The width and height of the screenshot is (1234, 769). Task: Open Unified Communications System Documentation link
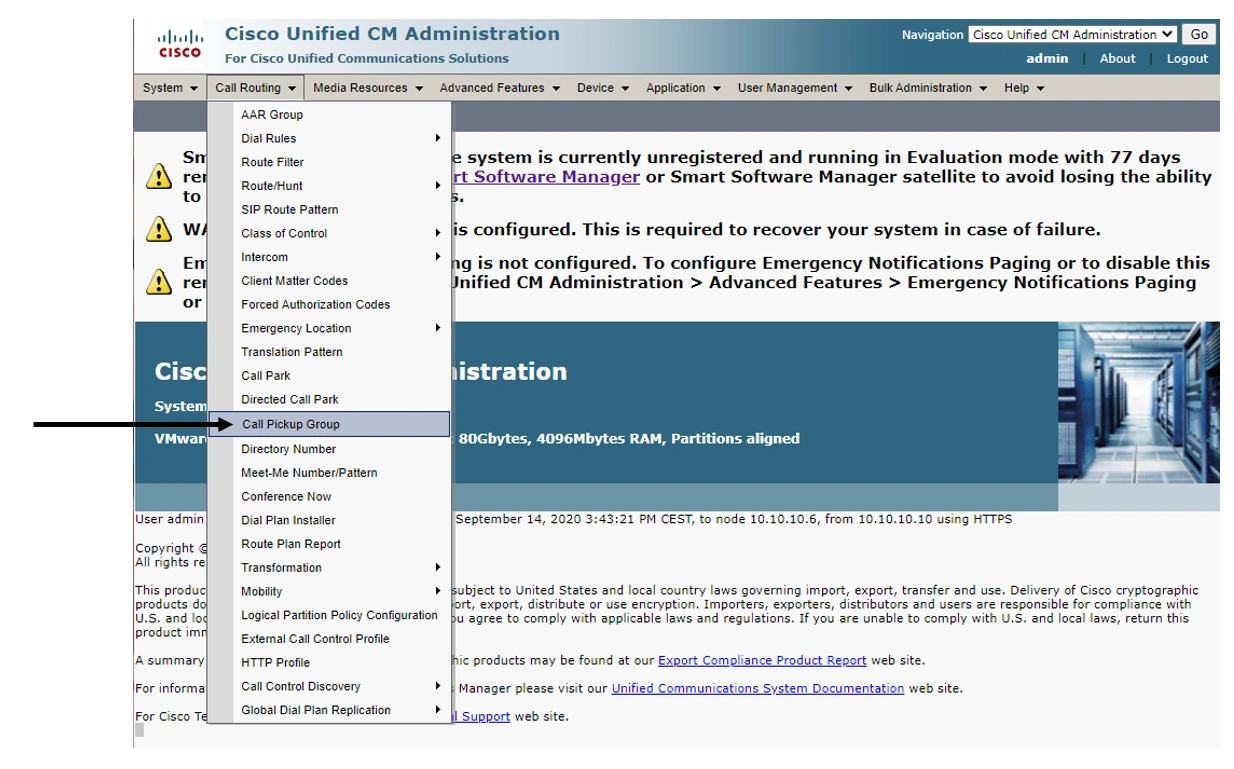[758, 688]
